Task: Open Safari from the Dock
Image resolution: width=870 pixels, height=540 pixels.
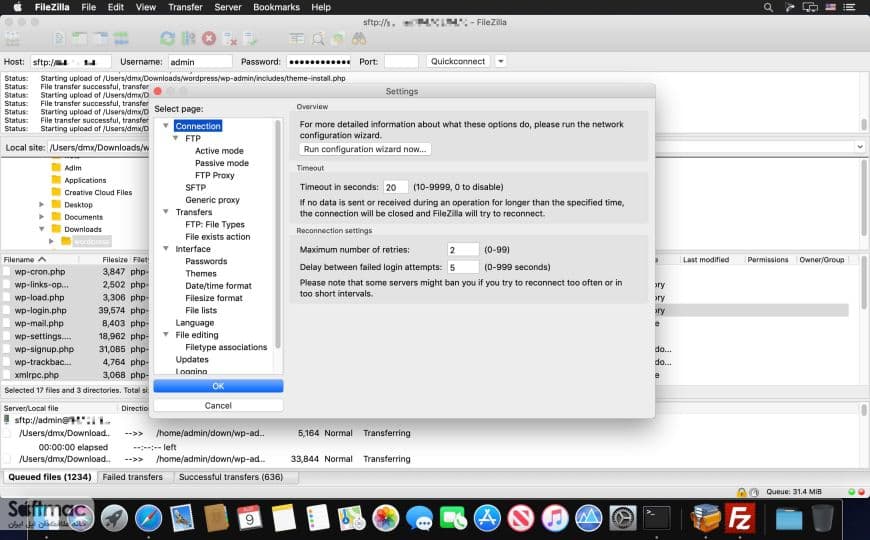Action: click(x=148, y=518)
